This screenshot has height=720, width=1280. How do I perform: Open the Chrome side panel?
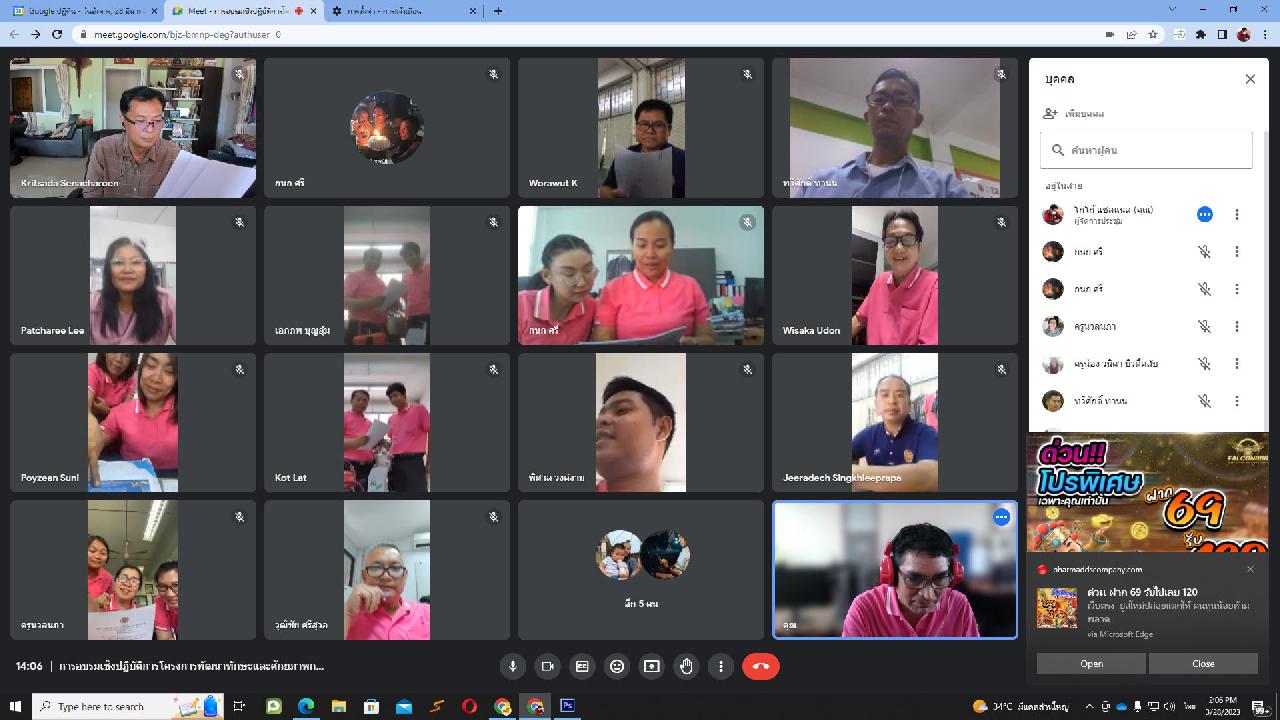(1222, 34)
